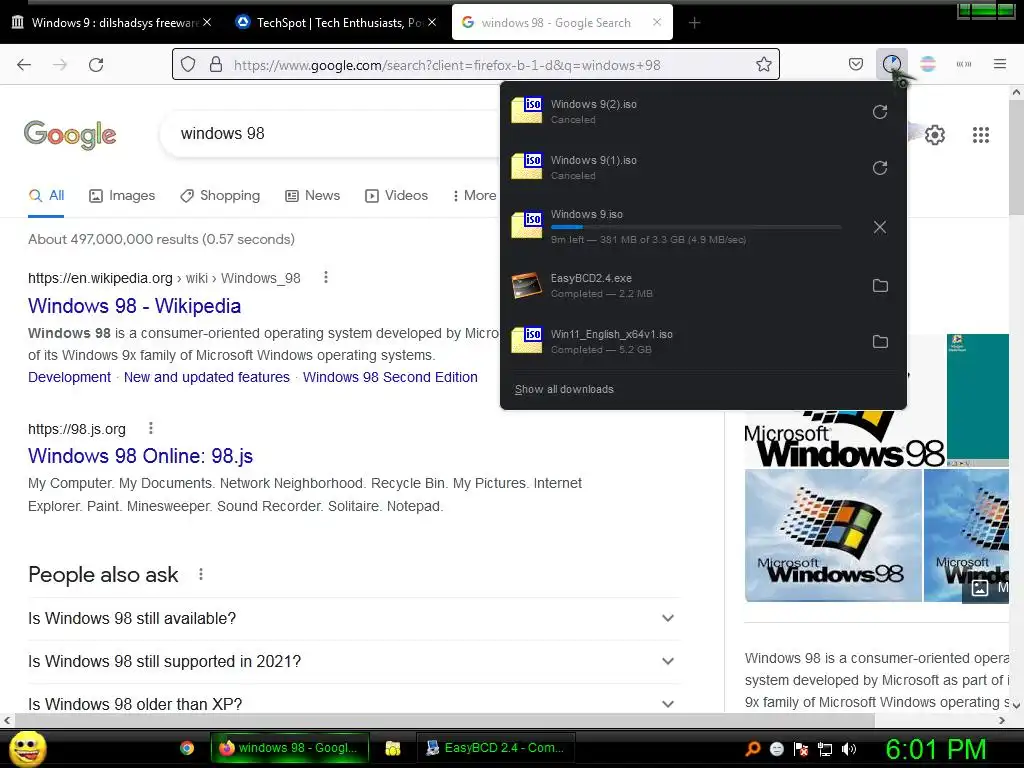
Task: Click Show all downloads
Action: click(x=564, y=389)
